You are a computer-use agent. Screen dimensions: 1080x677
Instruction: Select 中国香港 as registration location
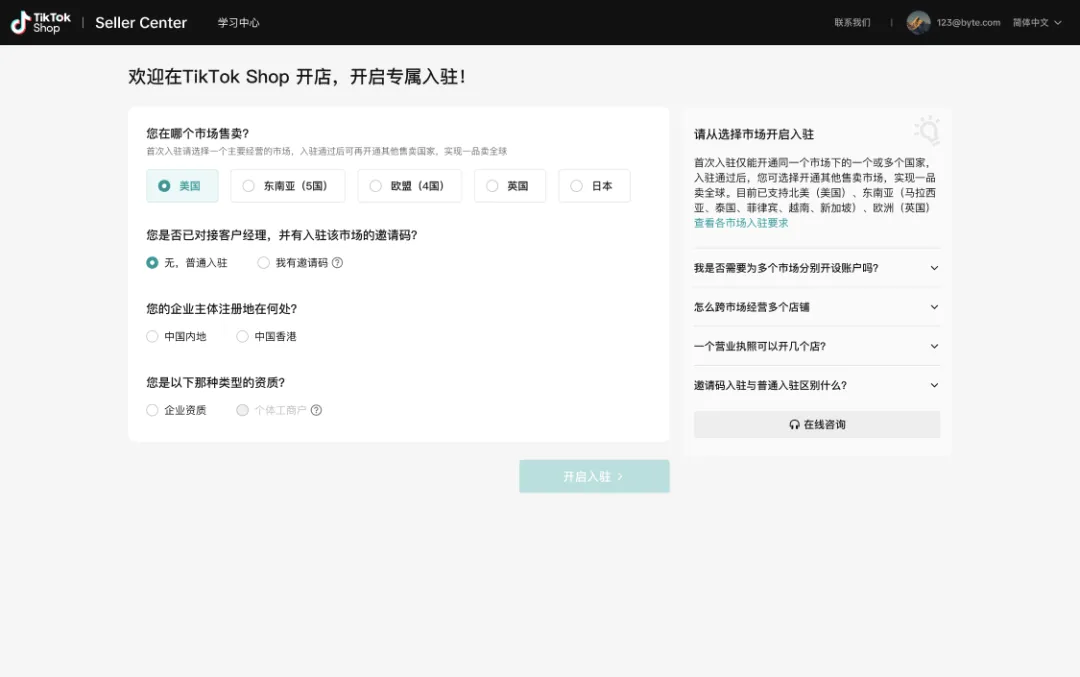pos(267,336)
